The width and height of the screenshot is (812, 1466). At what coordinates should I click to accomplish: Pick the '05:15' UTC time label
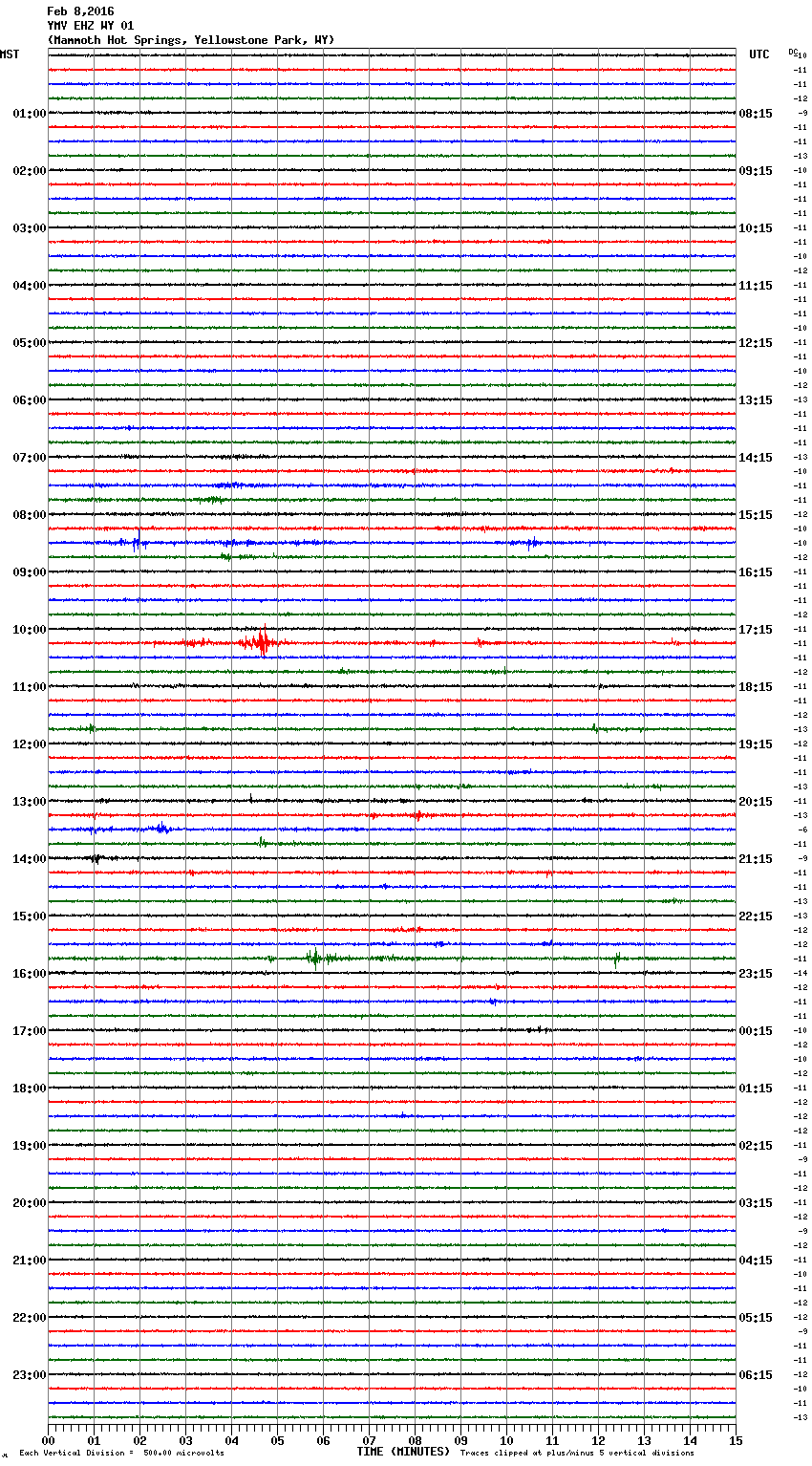[756, 1318]
